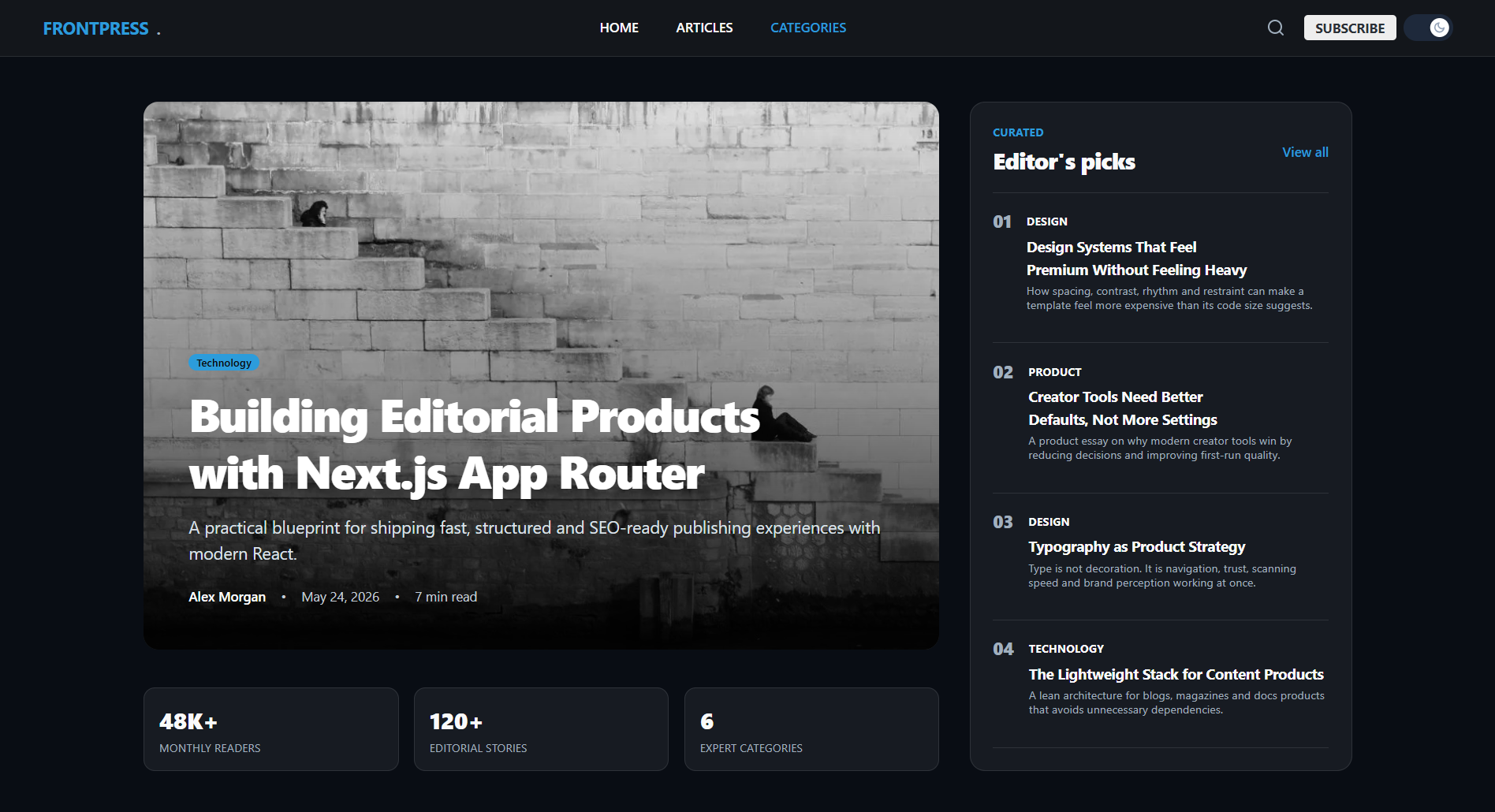The width and height of the screenshot is (1495, 812).
Task: Follow the View all link
Action: click(x=1305, y=152)
